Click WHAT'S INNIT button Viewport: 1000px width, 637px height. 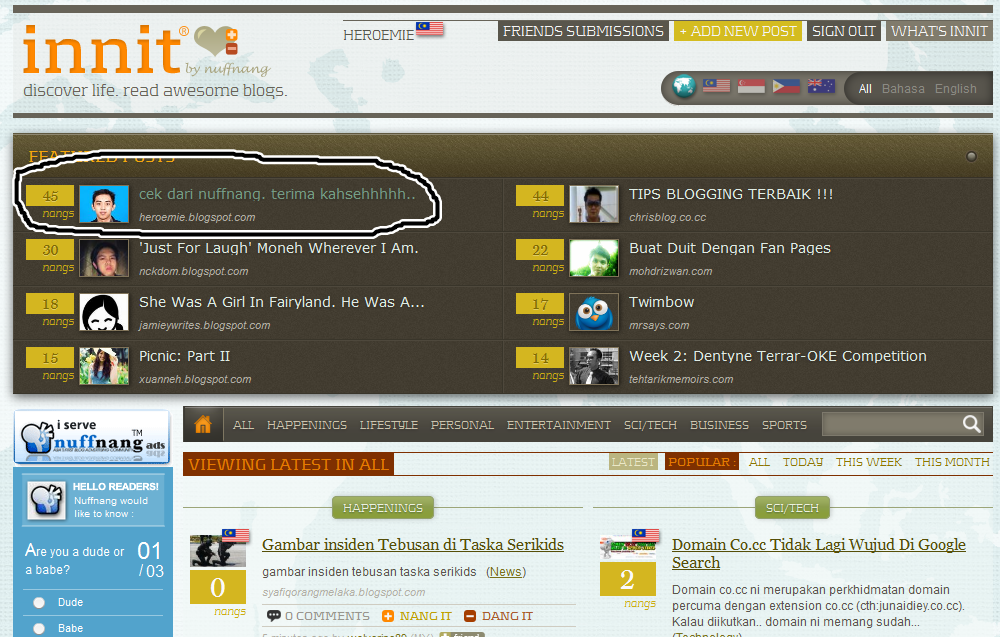pos(939,31)
